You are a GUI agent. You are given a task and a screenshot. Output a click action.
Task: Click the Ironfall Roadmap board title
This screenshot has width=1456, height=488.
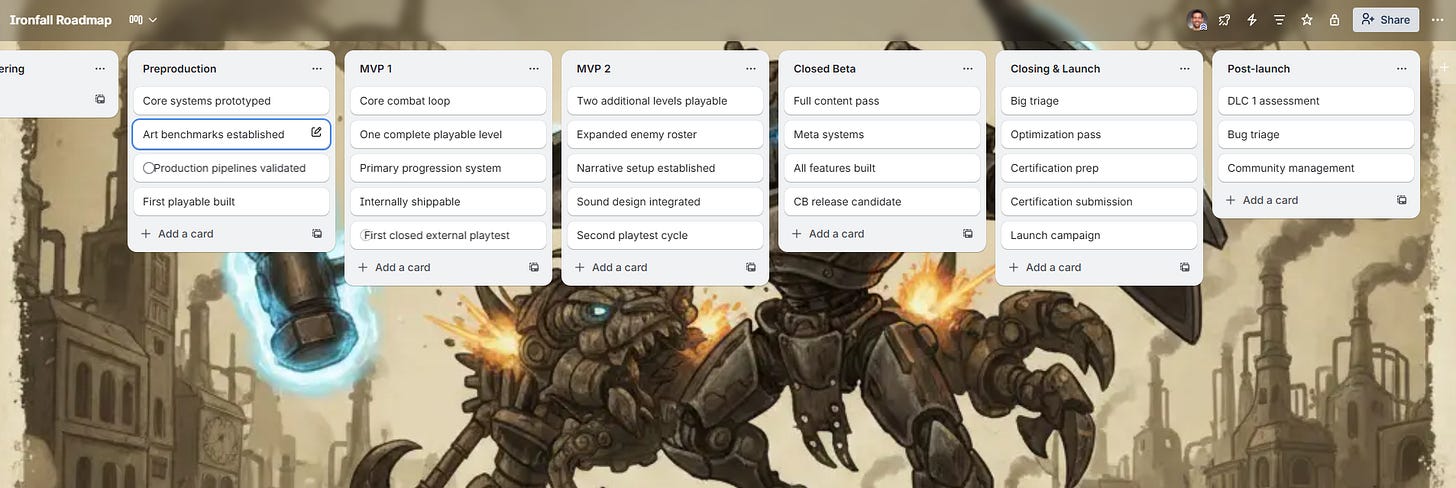59,19
